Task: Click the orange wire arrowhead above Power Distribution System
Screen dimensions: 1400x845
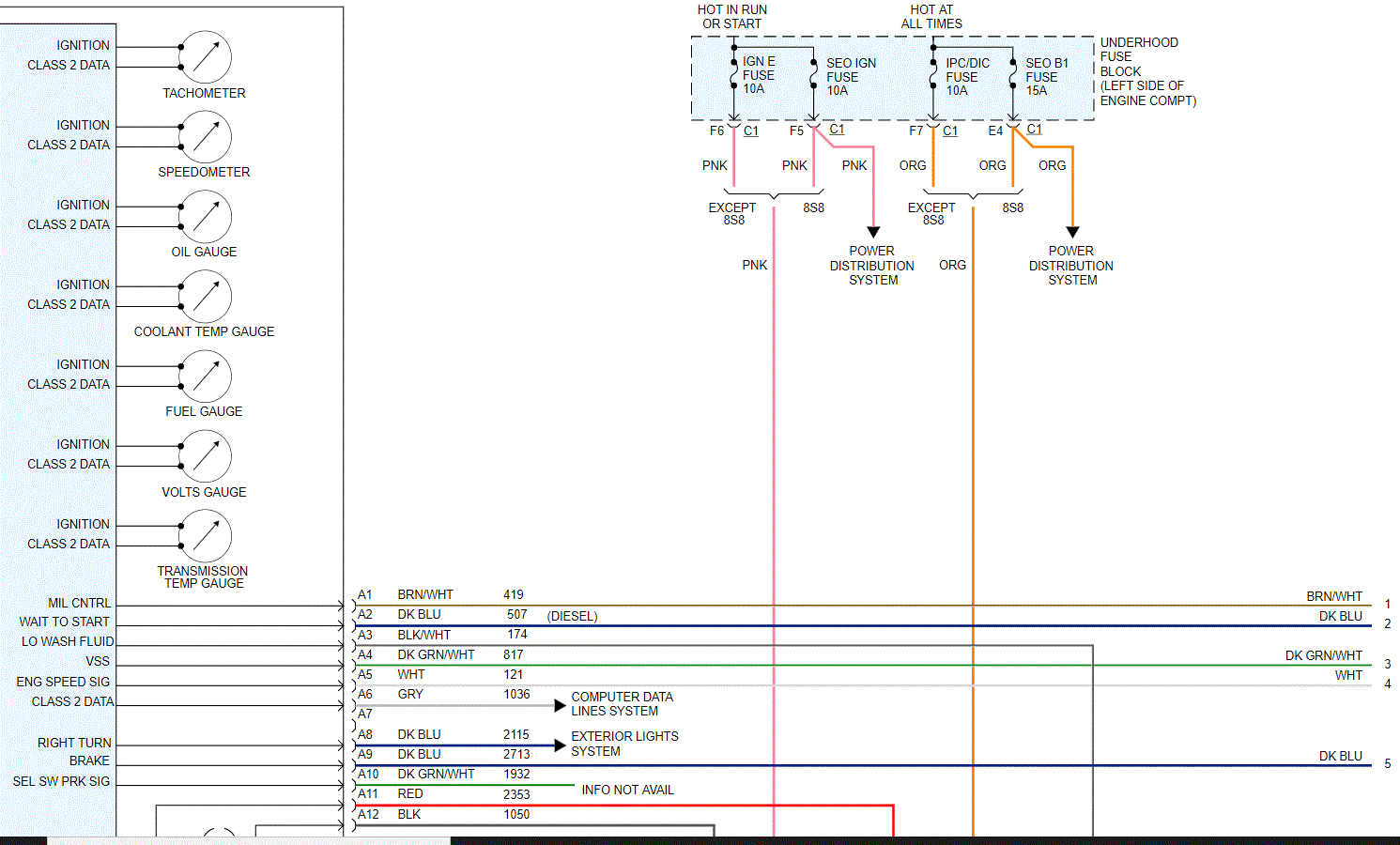Action: coord(1072,232)
